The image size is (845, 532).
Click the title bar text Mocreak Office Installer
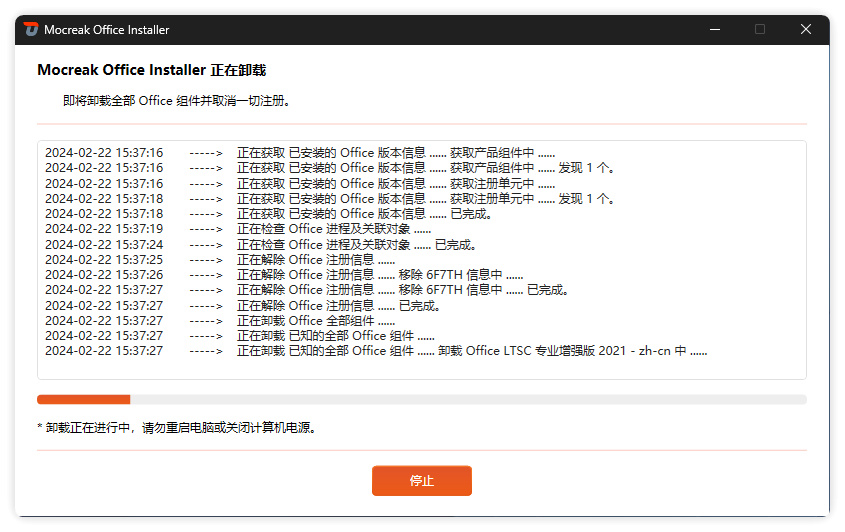pos(107,30)
